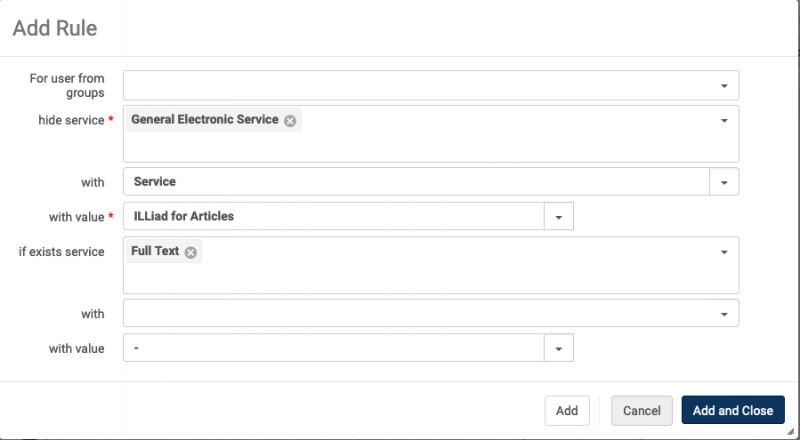The height and width of the screenshot is (440, 800).
Task: Open the hide service dropdown arrow
Action: pos(724,120)
